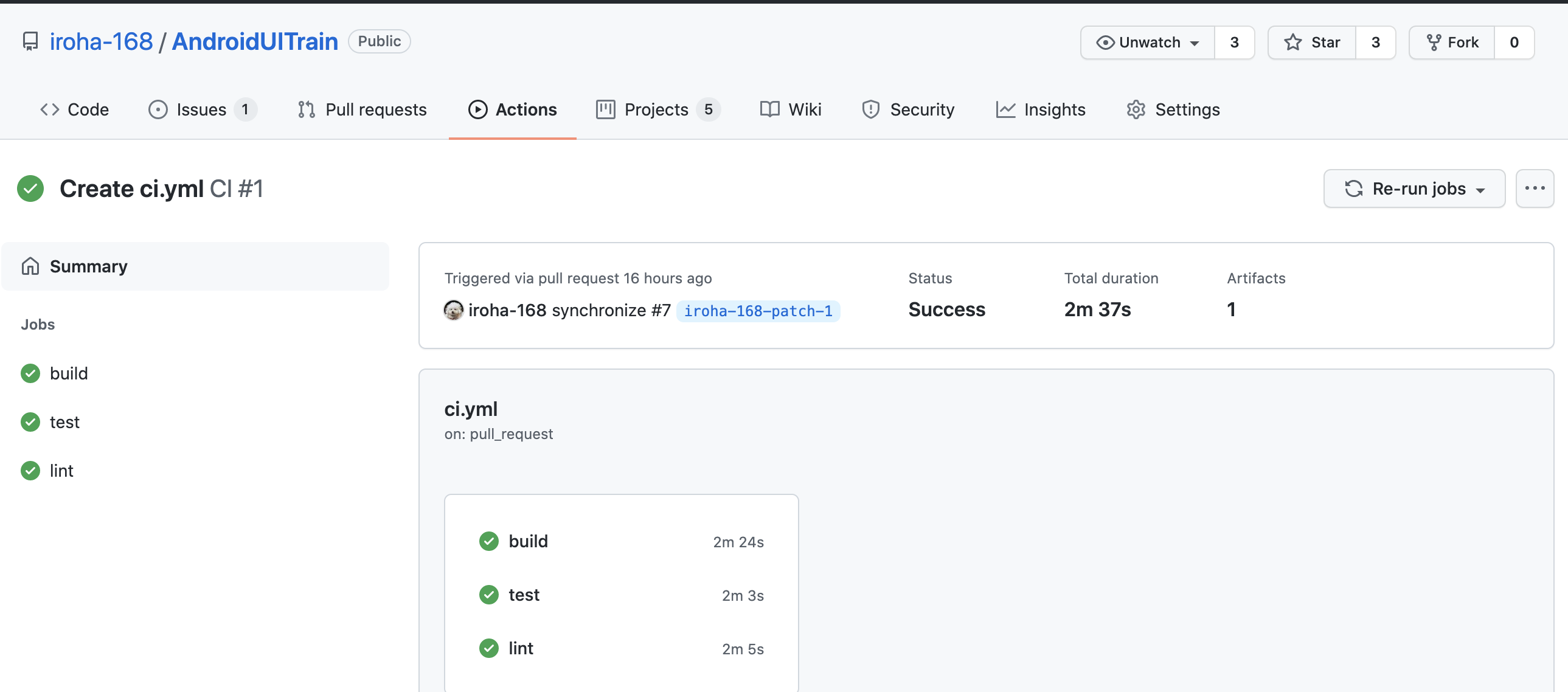Click the Fork icon button

coord(1434,42)
